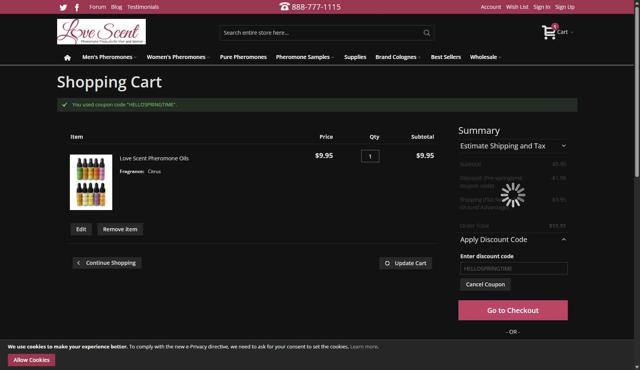Go to Account page

pos(491,7)
